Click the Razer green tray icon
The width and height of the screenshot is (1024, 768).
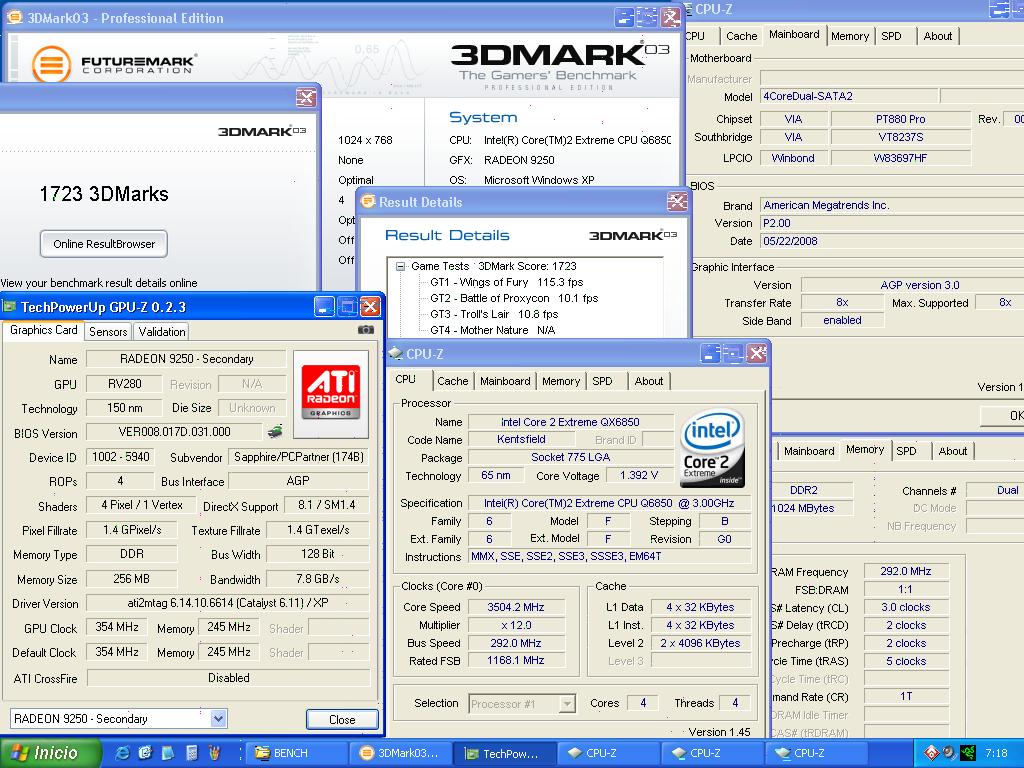967,753
